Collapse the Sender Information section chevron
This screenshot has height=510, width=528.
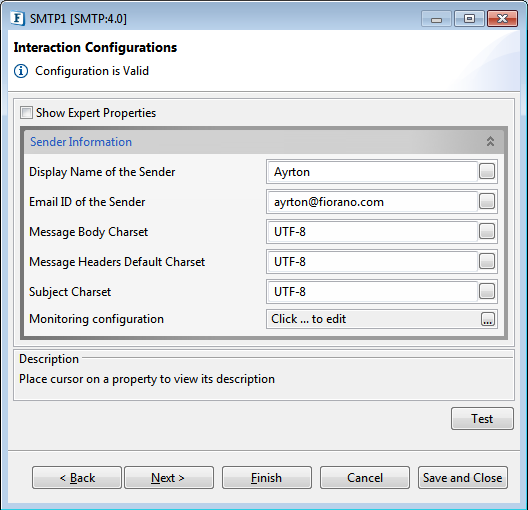[490, 141]
